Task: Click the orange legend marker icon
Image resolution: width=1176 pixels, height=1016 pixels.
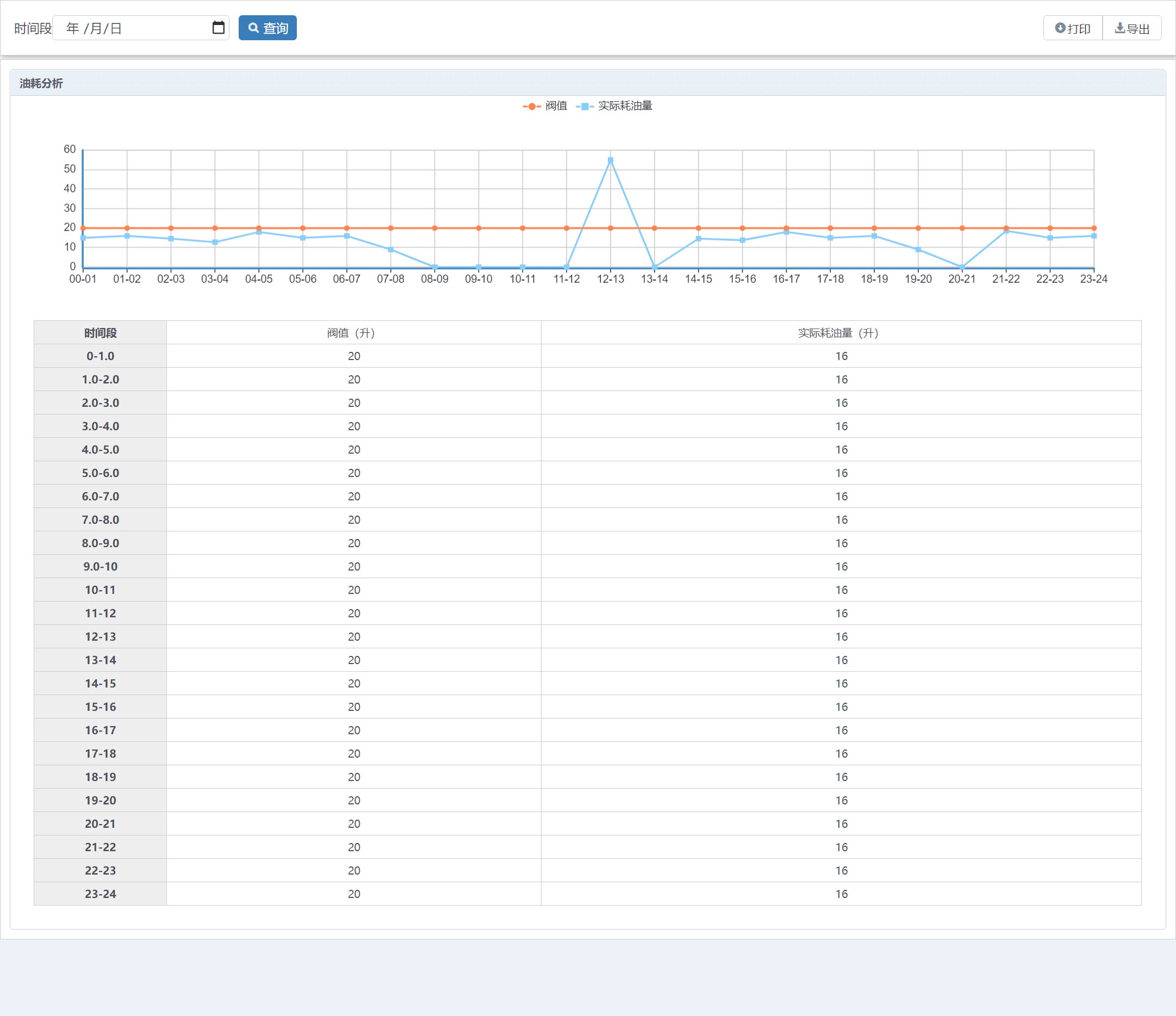Action: click(x=531, y=106)
